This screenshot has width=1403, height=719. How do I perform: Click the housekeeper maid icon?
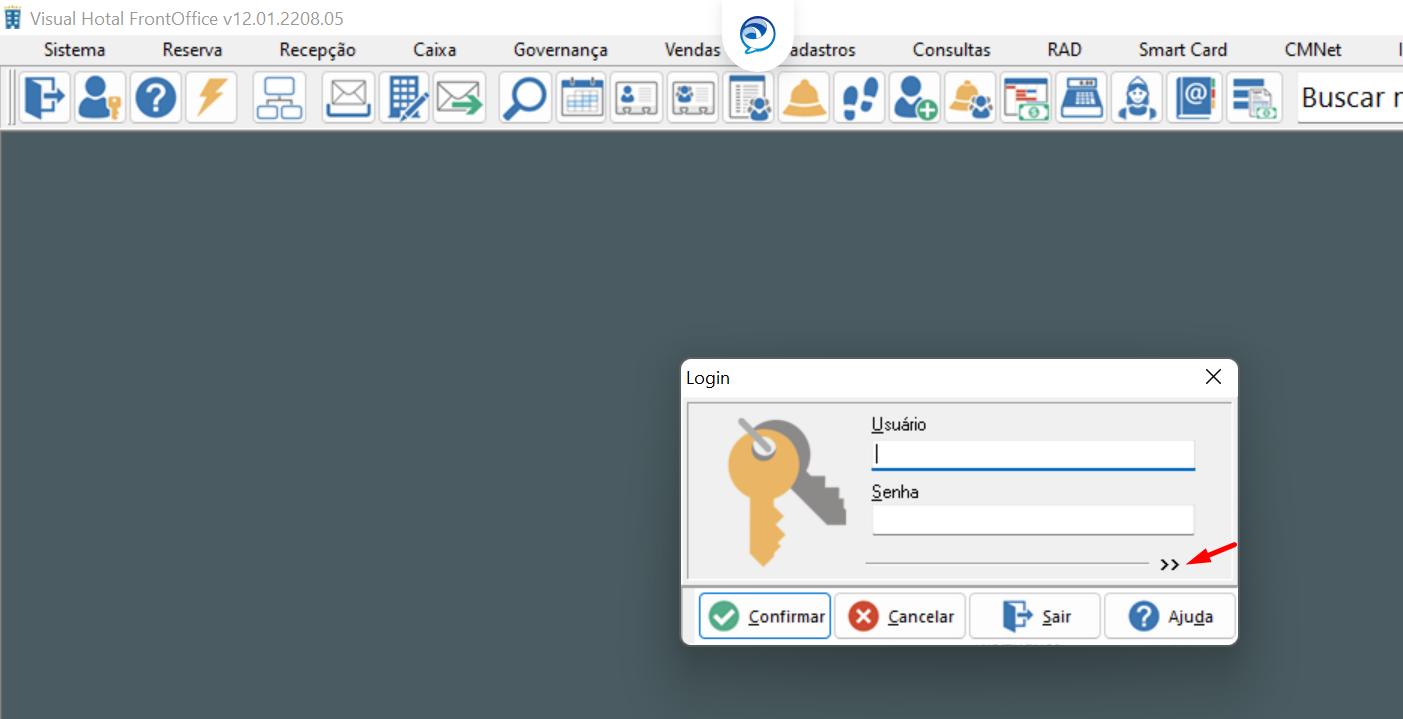(1137, 98)
